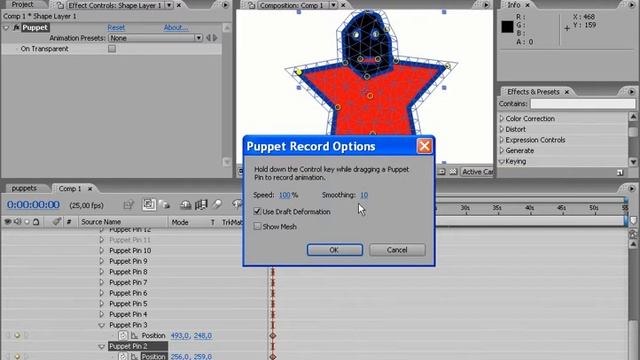The image size is (640, 360).
Task: Select the Info panel tab
Action: click(513, 5)
